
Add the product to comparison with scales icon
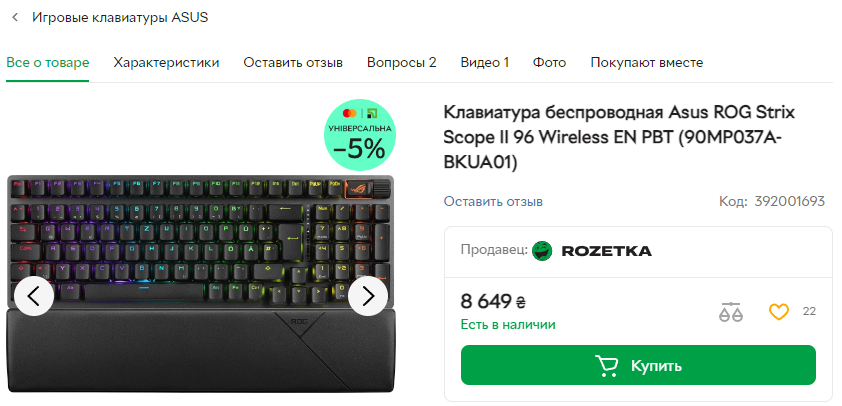(x=730, y=311)
